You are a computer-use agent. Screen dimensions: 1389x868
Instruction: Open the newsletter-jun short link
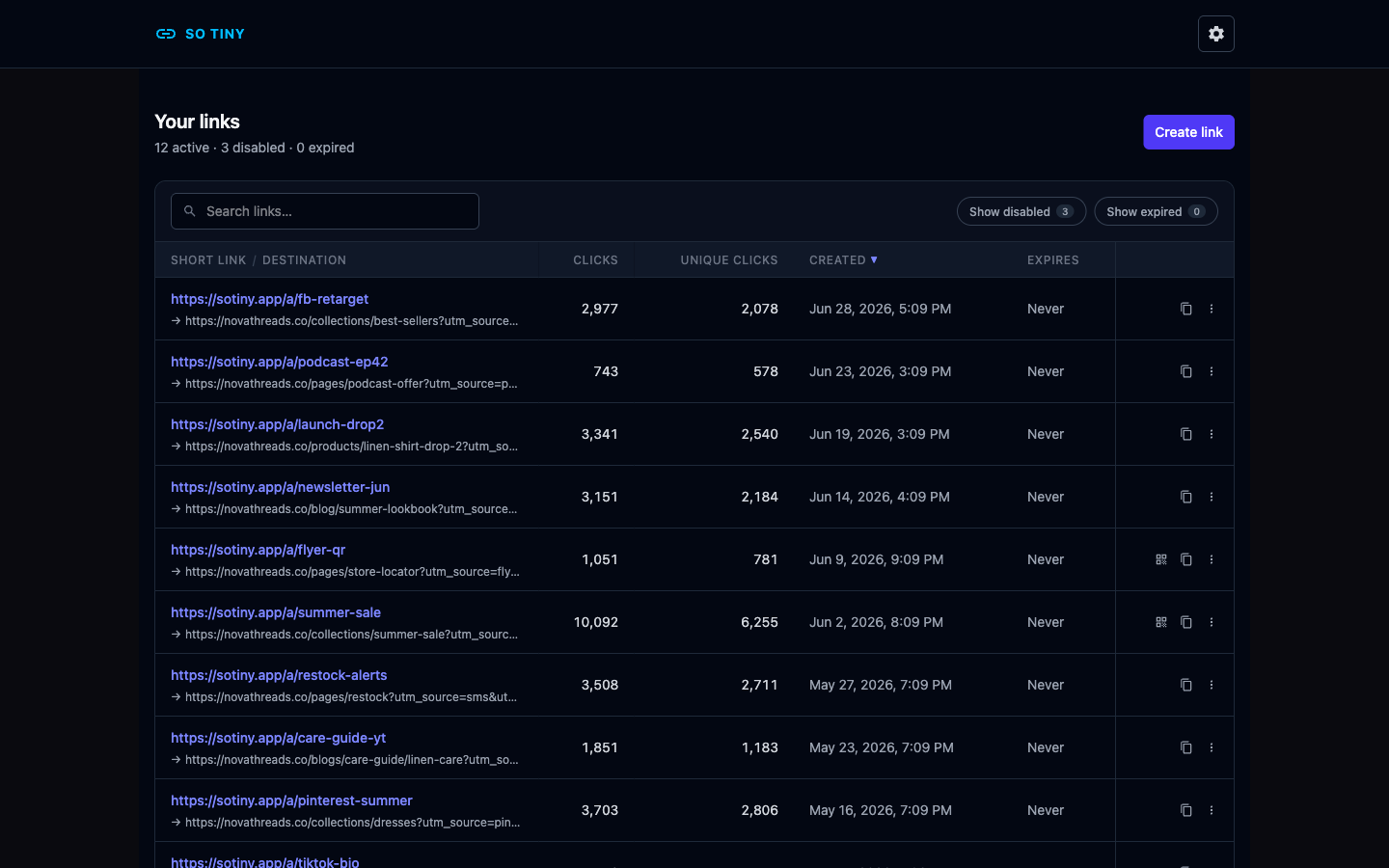click(280, 487)
